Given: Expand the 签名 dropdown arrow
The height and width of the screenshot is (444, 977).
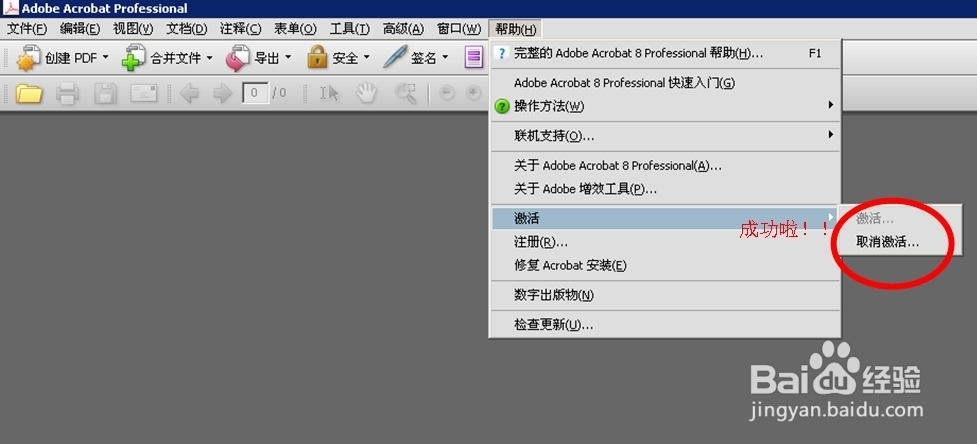Looking at the screenshot, I should coord(445,57).
